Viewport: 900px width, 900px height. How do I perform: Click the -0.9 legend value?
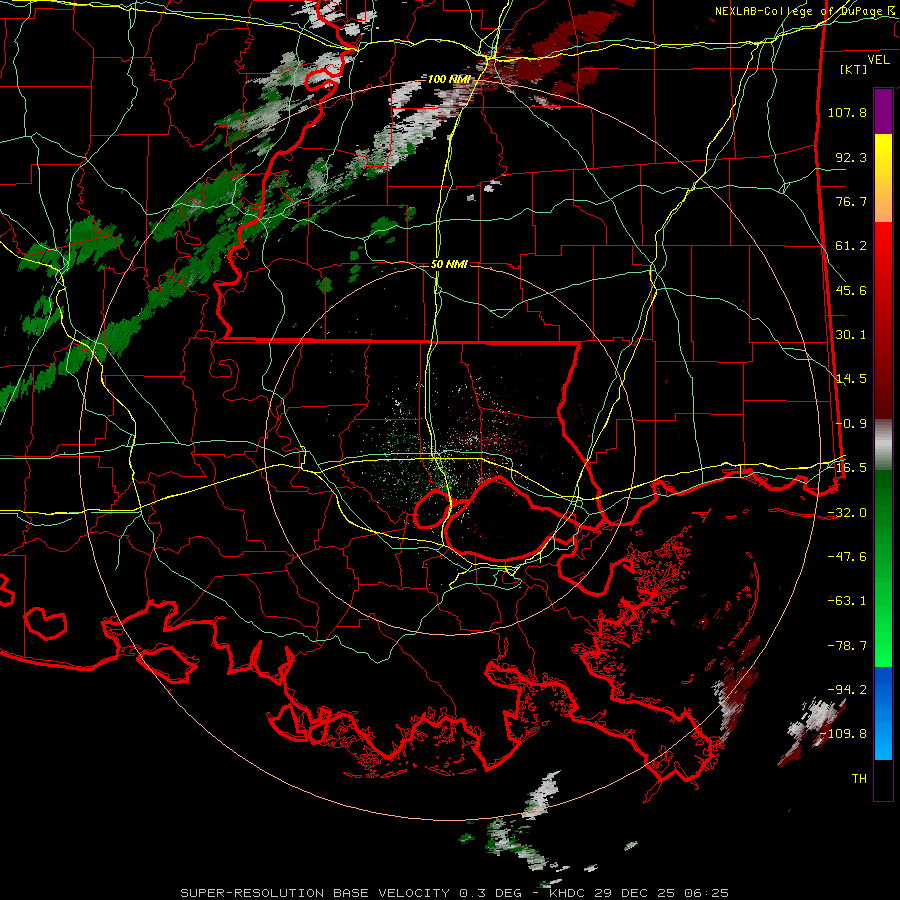coord(851,424)
